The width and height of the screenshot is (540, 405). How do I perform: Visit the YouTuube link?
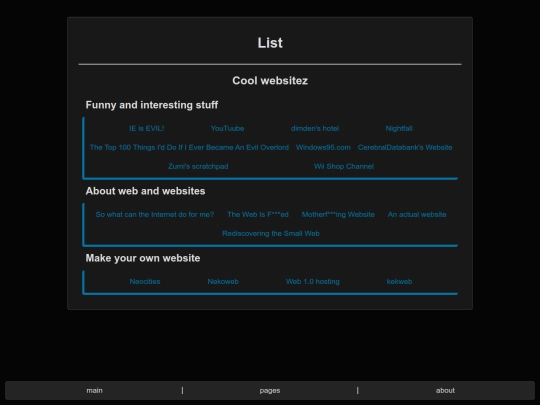pos(228,128)
